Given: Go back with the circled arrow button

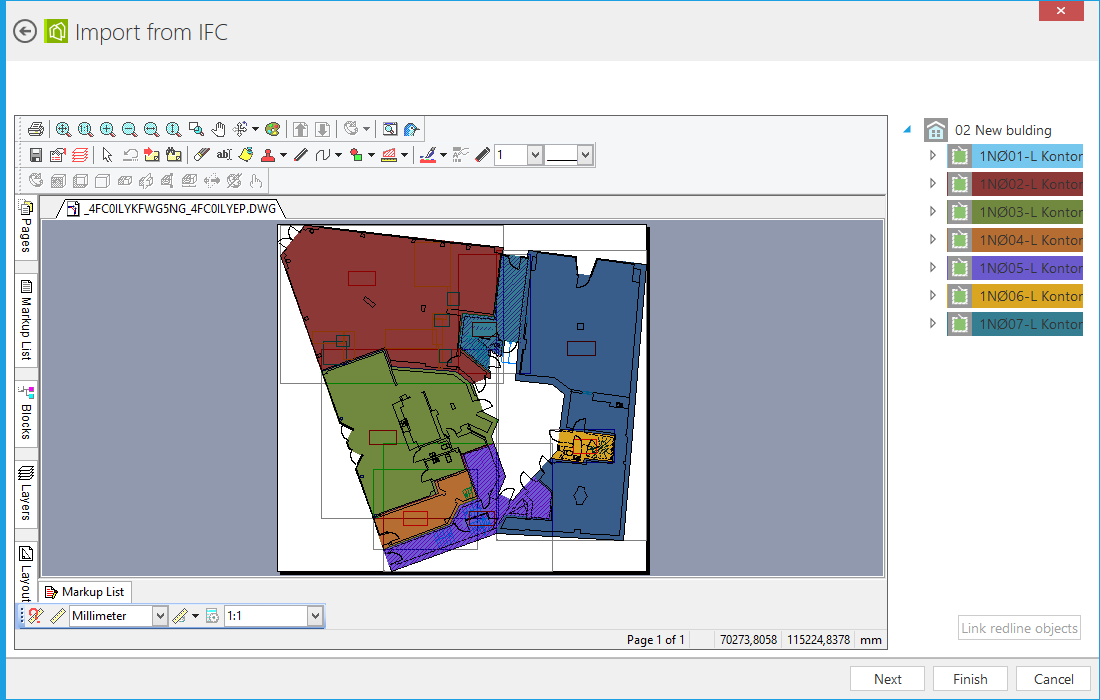Looking at the screenshot, I should [x=25, y=32].
